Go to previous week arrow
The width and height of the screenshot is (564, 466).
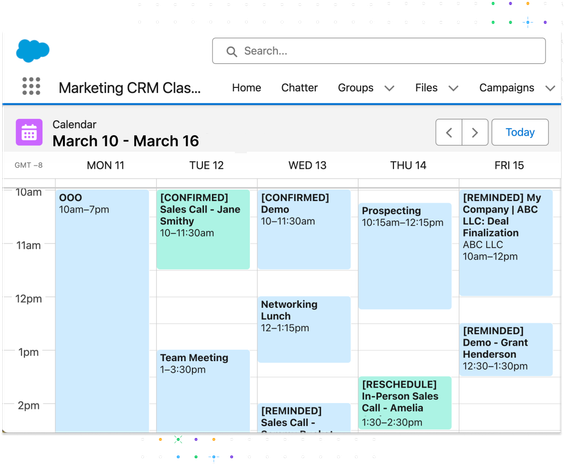(449, 132)
